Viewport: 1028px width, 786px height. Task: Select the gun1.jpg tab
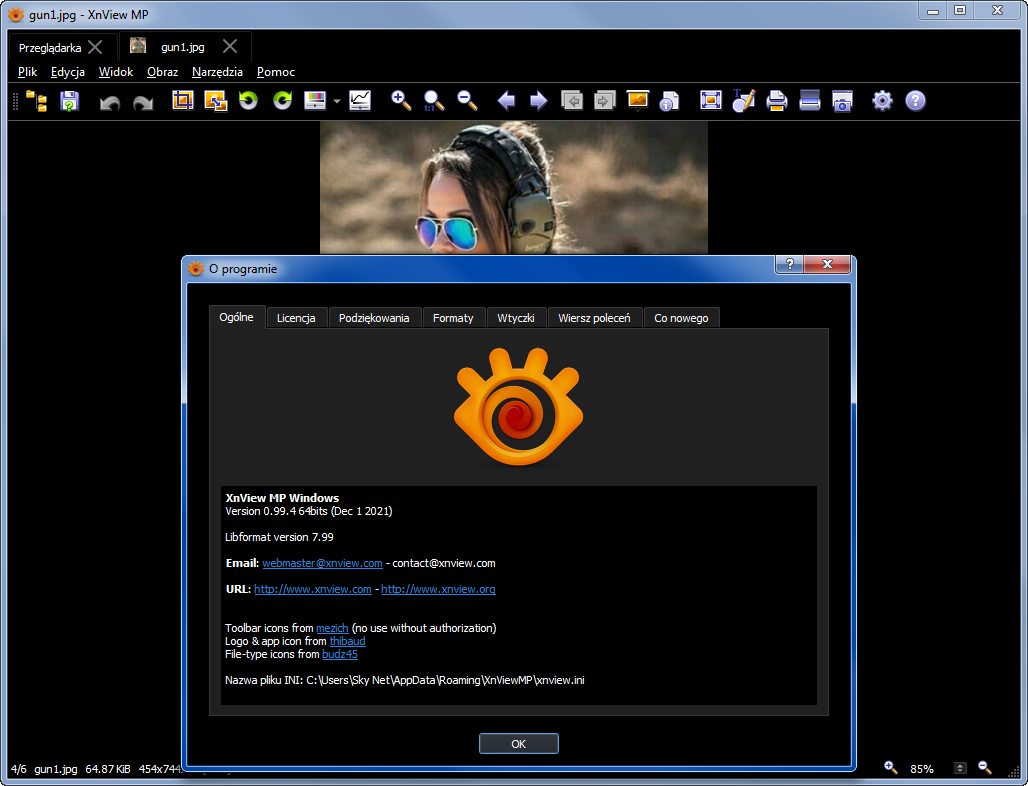pyautogui.click(x=183, y=47)
